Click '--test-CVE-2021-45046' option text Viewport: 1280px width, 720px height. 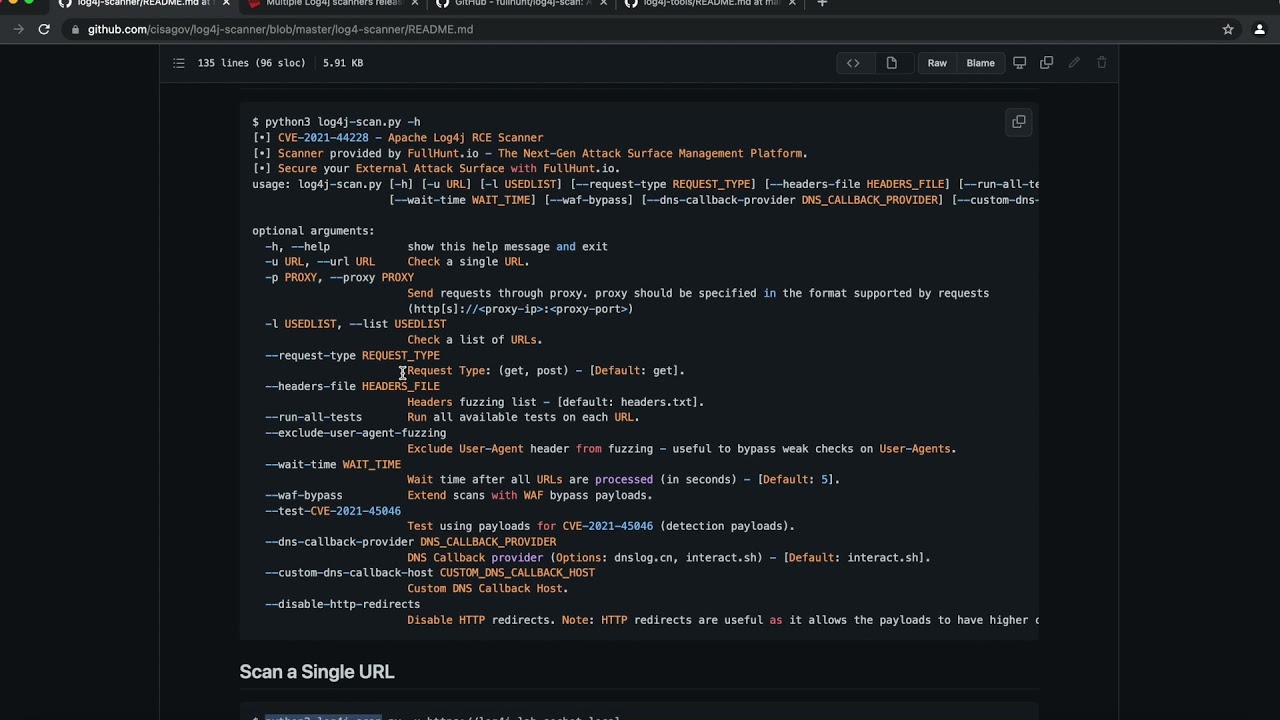(333, 511)
